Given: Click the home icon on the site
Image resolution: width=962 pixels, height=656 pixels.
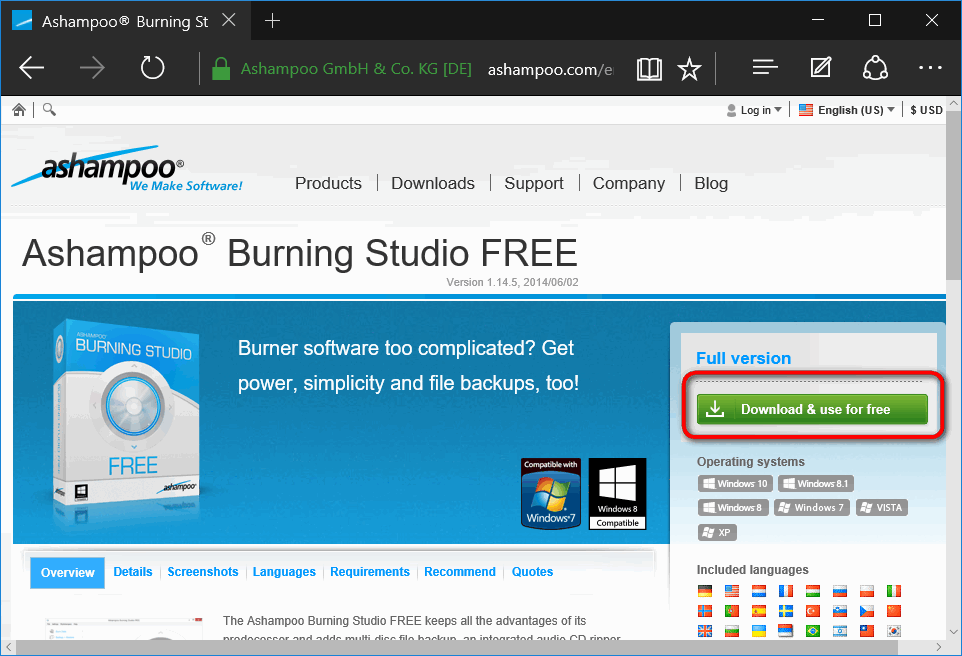Looking at the screenshot, I should 19,109.
